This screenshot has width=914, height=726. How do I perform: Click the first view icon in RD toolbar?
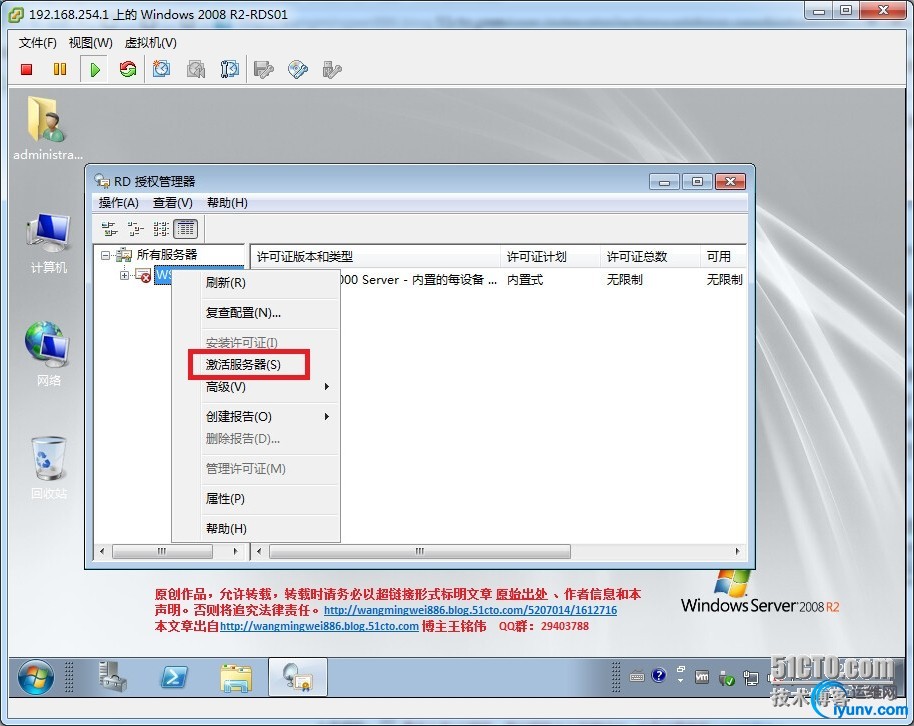tap(109, 229)
